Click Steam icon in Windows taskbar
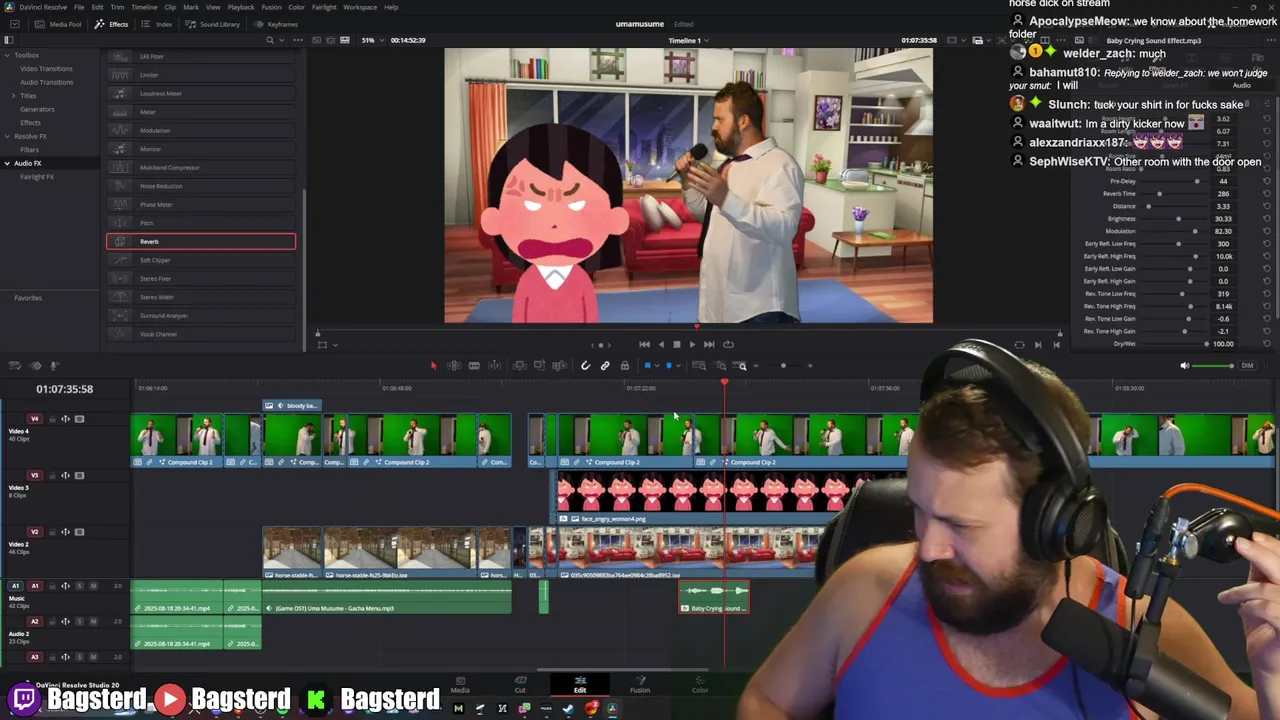 (568, 709)
